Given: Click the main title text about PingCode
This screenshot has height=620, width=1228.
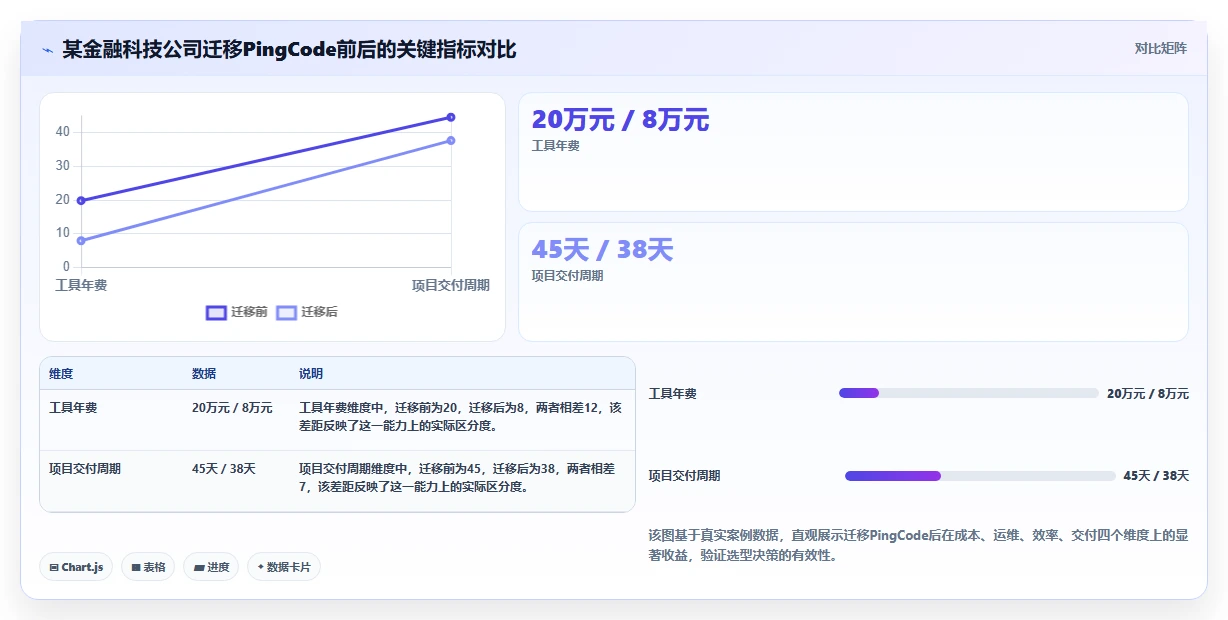Looking at the screenshot, I should [289, 49].
